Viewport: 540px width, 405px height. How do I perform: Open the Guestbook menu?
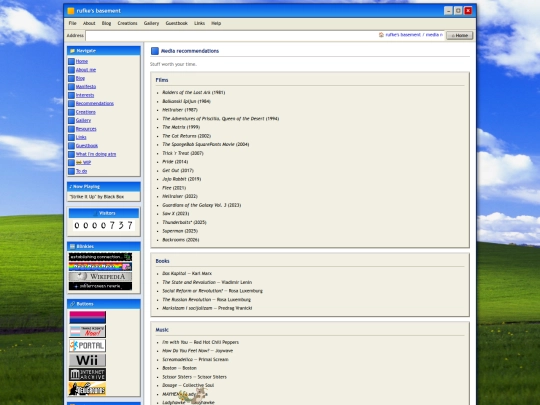(x=176, y=23)
